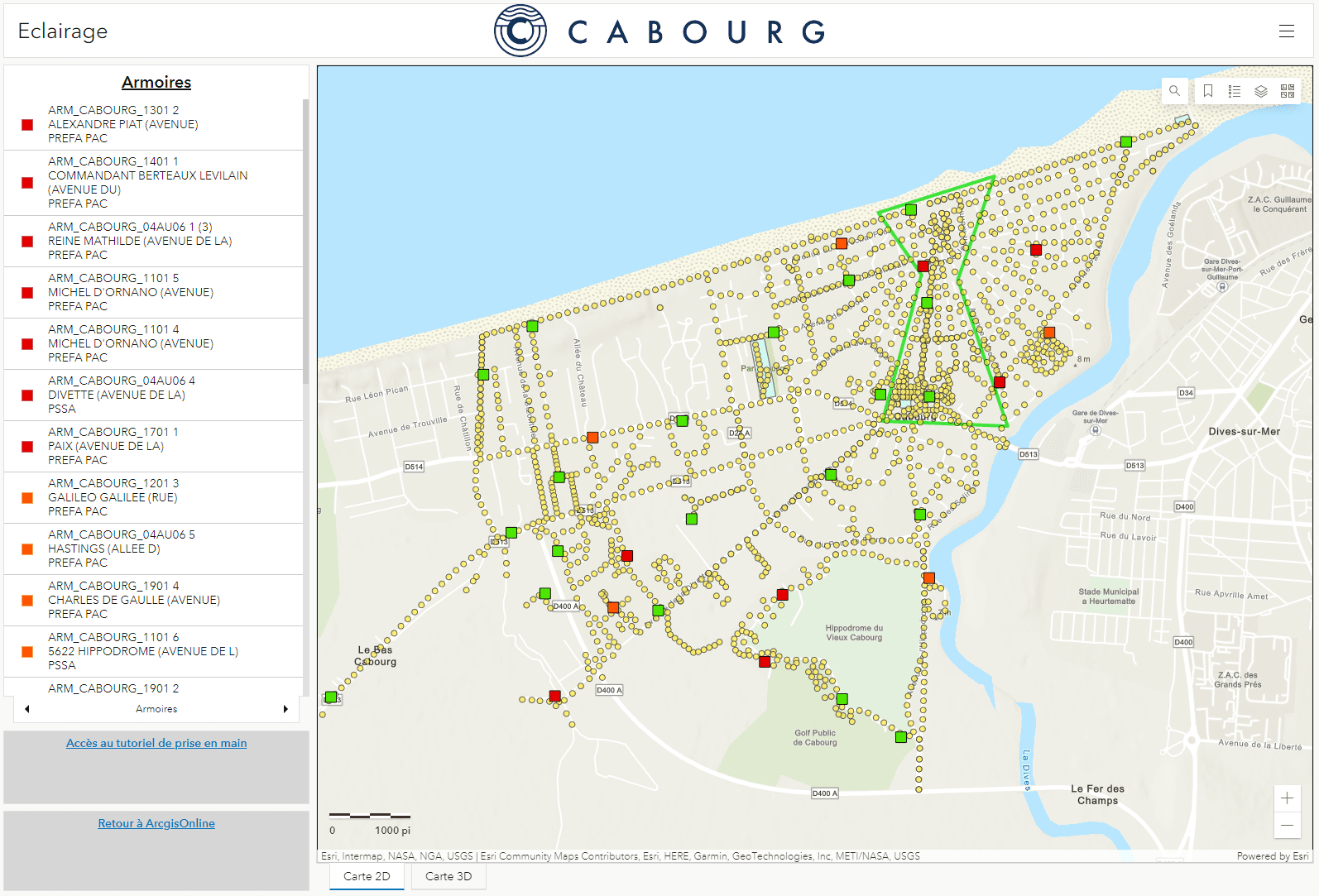Click the Dives-sur-Mer town label
The image size is (1319, 896).
tap(1244, 432)
